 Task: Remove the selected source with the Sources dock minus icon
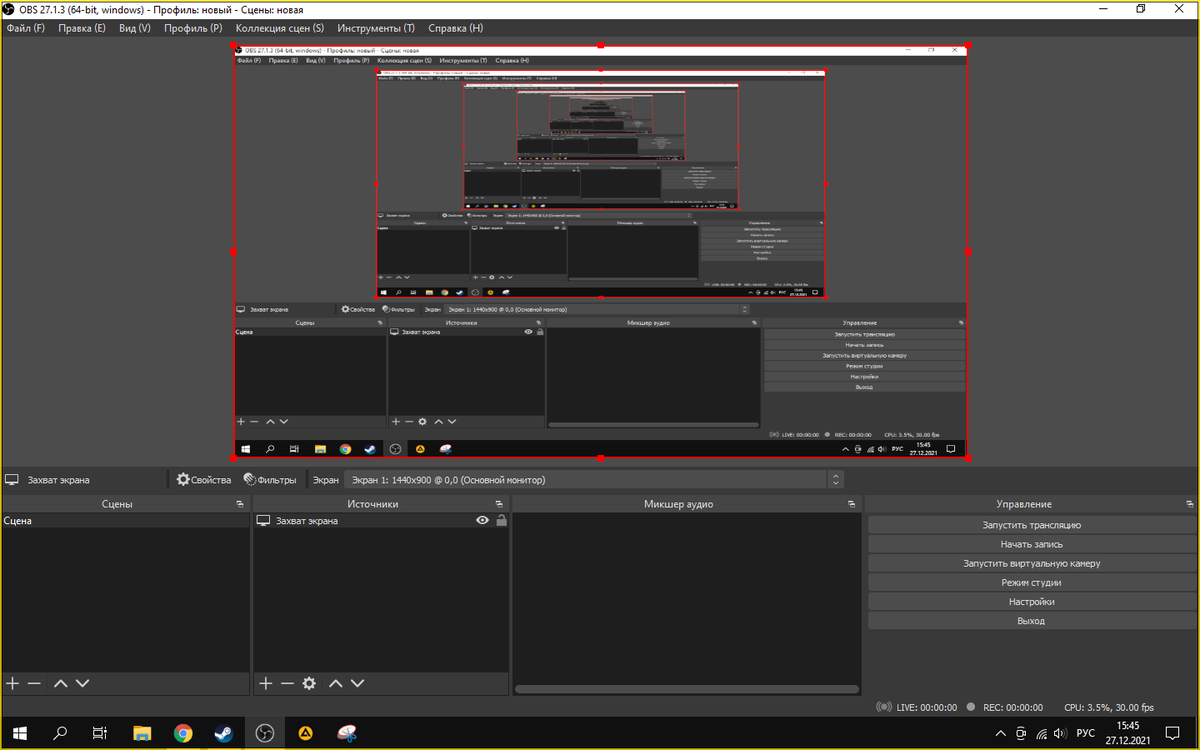(x=287, y=683)
